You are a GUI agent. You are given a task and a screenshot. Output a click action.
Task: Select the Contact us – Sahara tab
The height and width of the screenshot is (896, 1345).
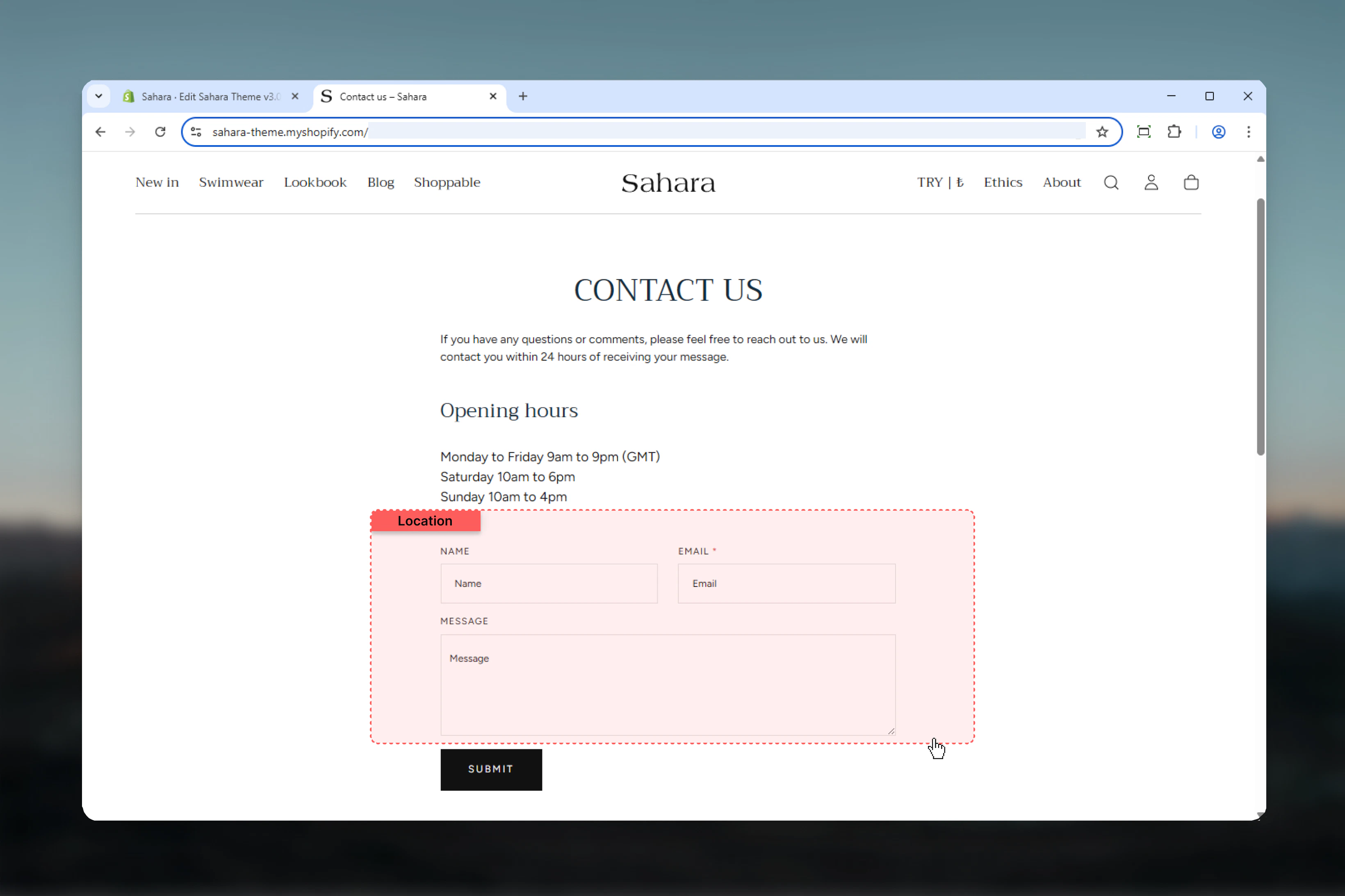pos(409,97)
